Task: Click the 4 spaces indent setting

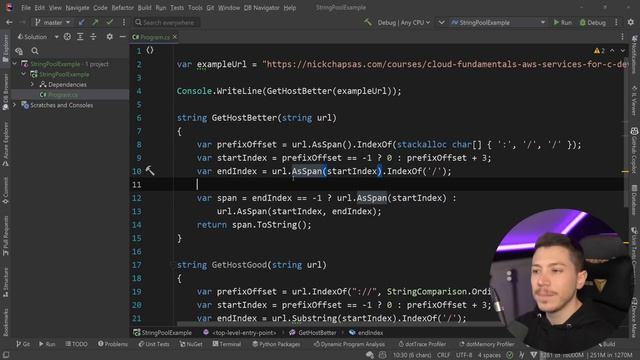Action: click(x=489, y=355)
